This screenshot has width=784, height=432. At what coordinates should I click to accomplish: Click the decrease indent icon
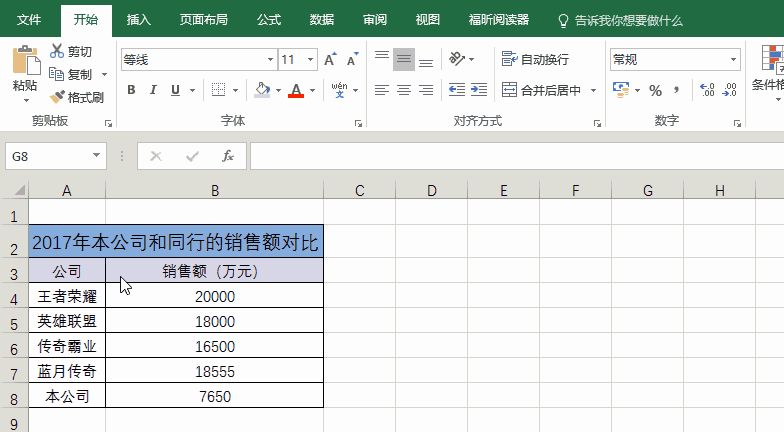pos(456,90)
